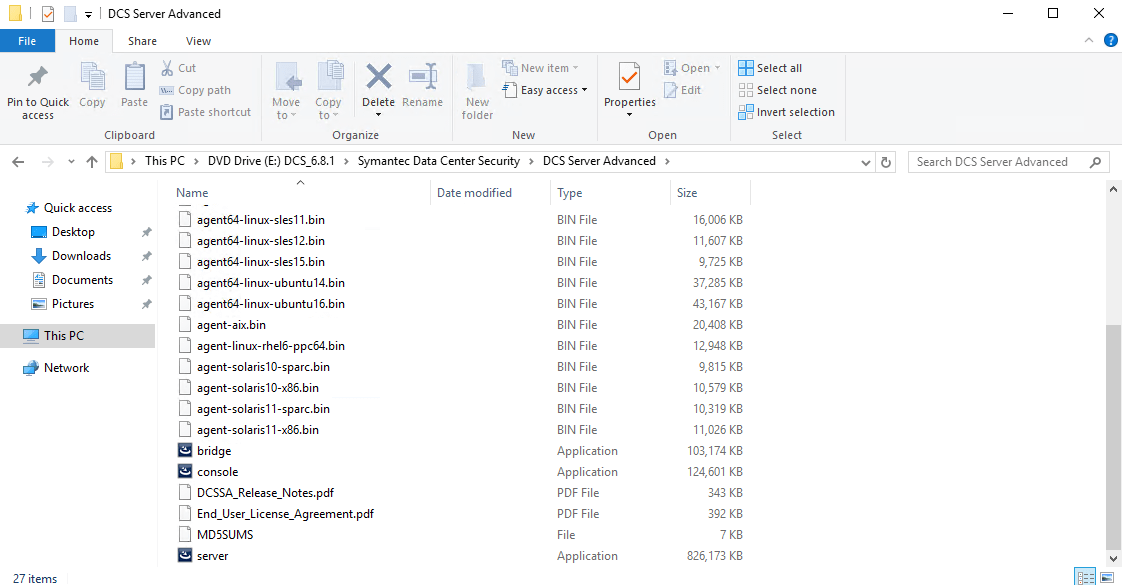
Task: Go back with the left arrow
Action: (19, 162)
